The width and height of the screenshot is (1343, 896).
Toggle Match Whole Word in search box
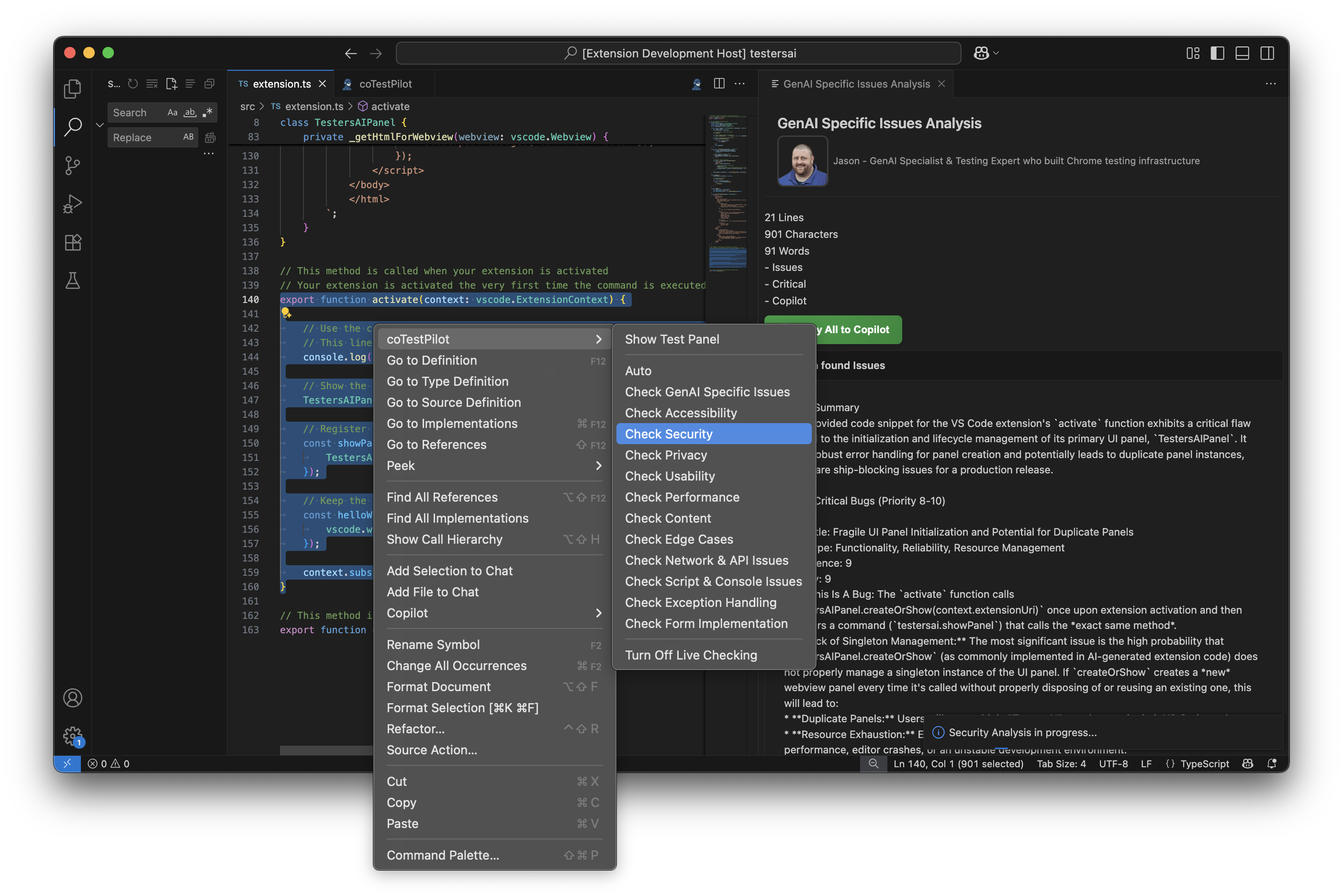coord(190,112)
